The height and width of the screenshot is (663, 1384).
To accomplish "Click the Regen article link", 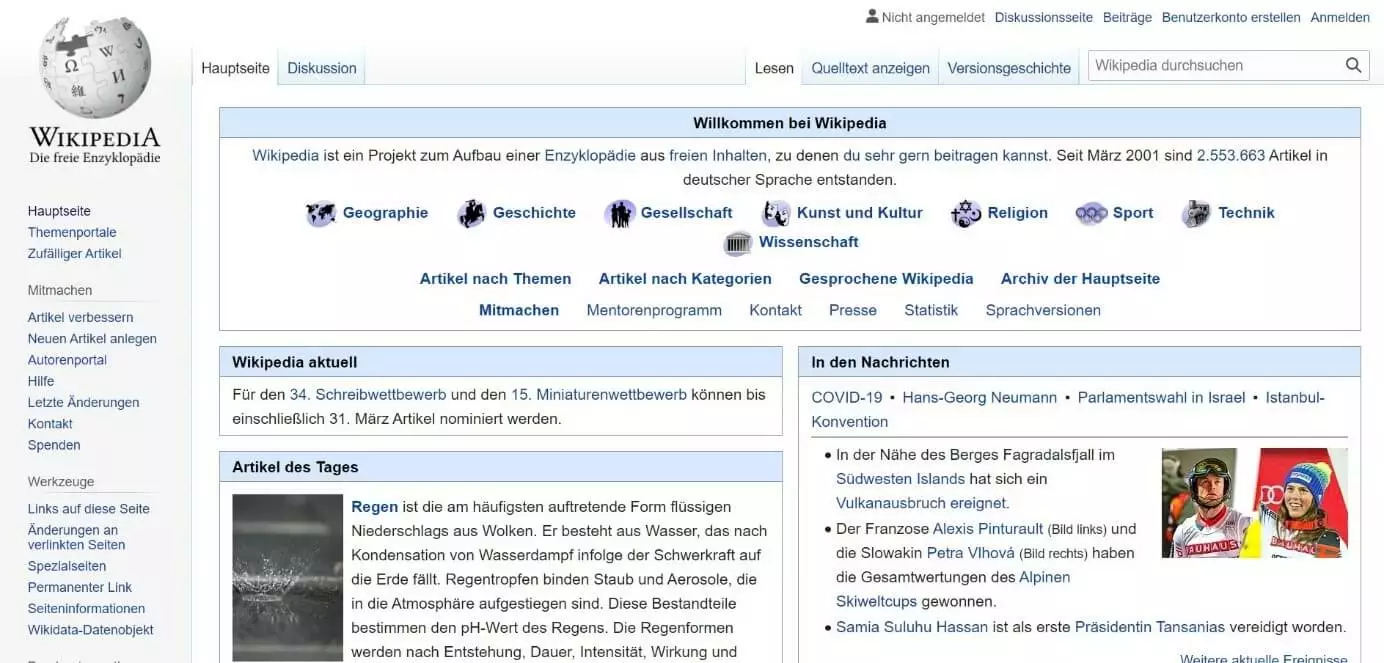I will (375, 507).
